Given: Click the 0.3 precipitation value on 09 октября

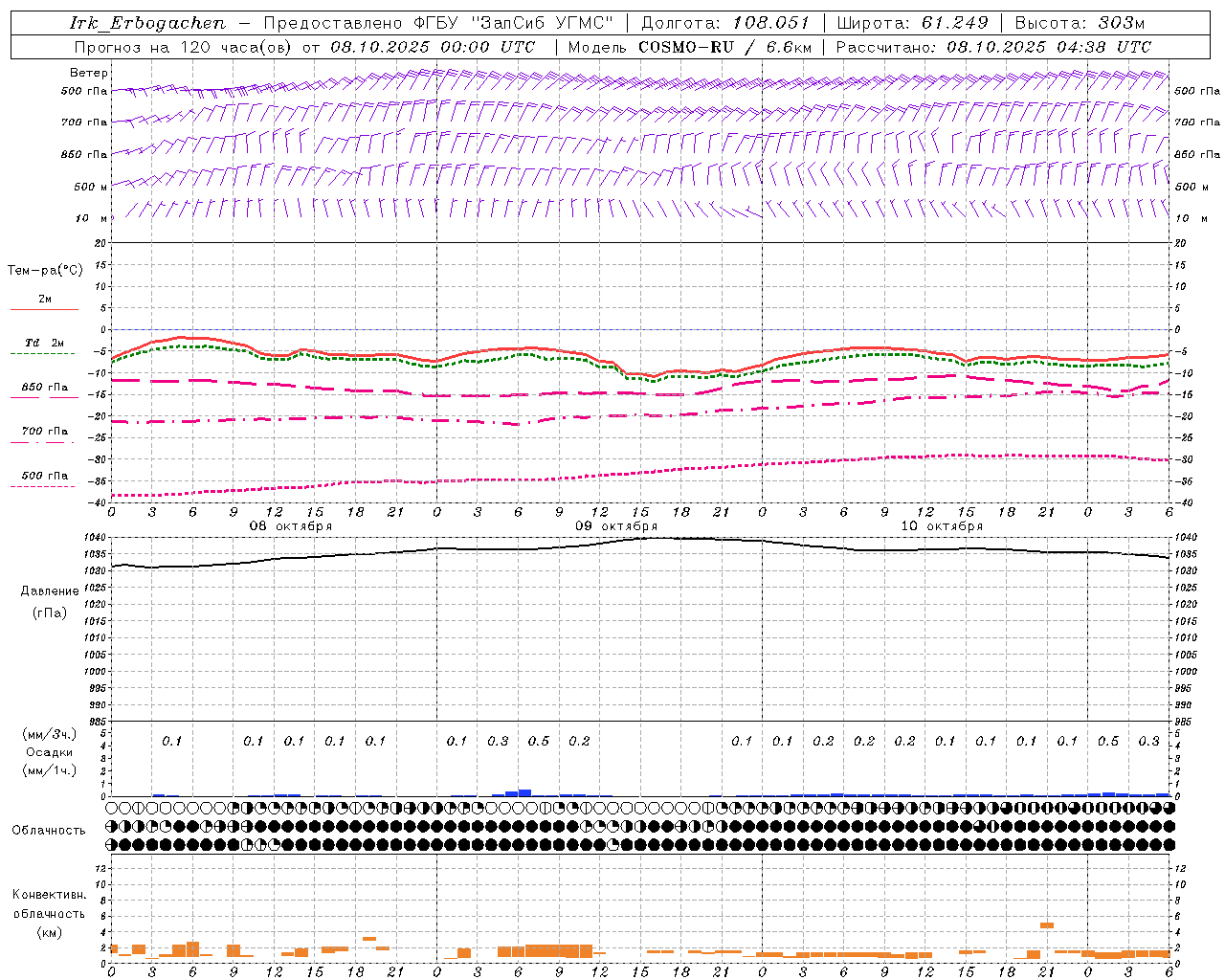Looking at the screenshot, I should (x=498, y=741).
